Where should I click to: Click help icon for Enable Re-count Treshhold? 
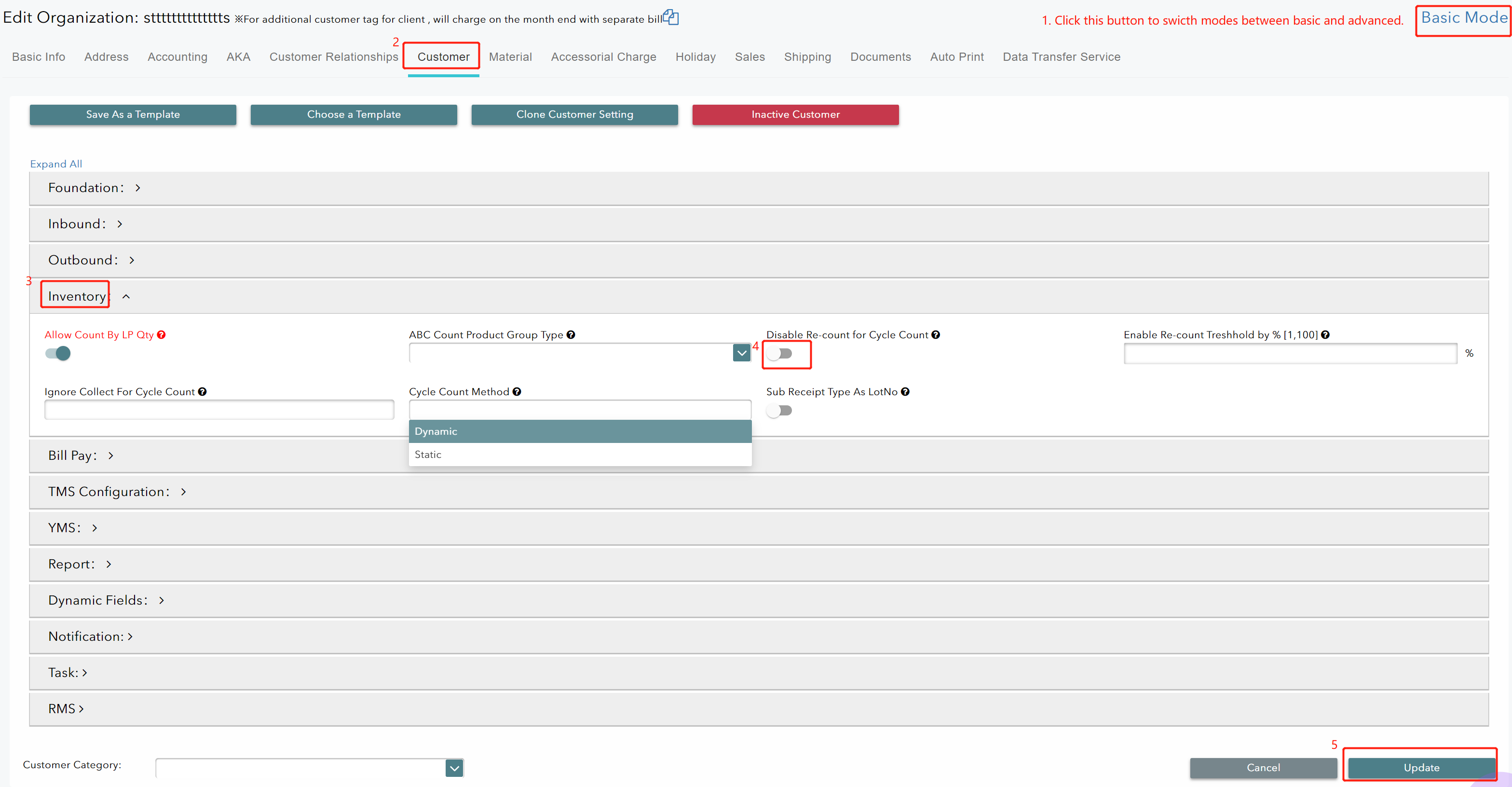(1325, 335)
